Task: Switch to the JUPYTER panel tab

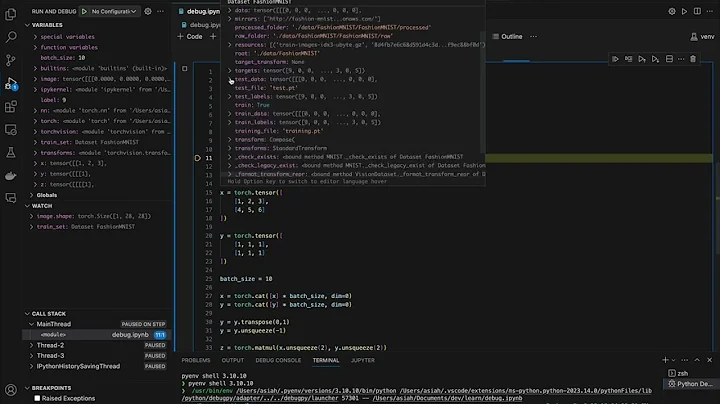Action: tap(363, 360)
